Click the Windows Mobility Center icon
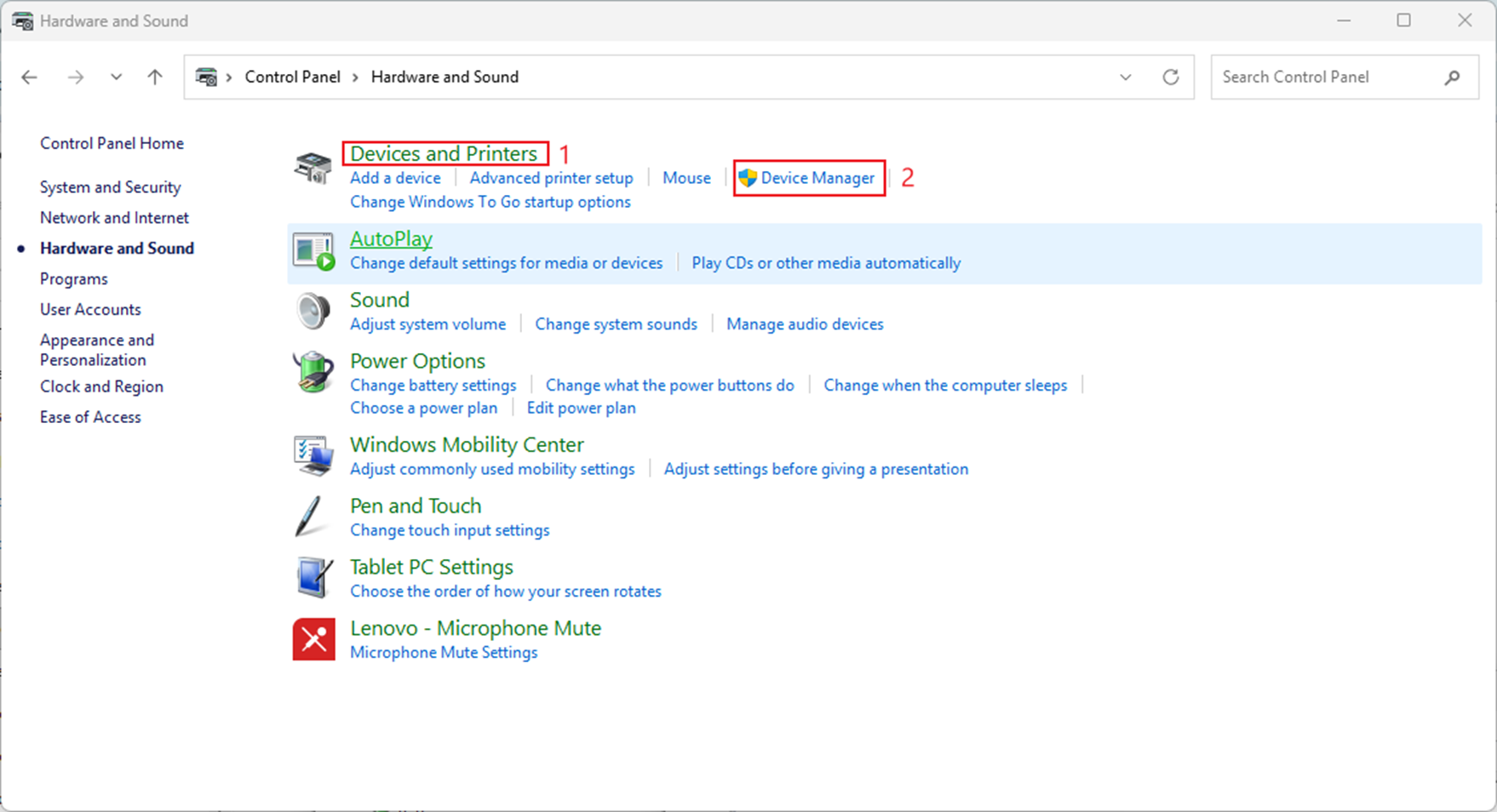 pos(313,456)
